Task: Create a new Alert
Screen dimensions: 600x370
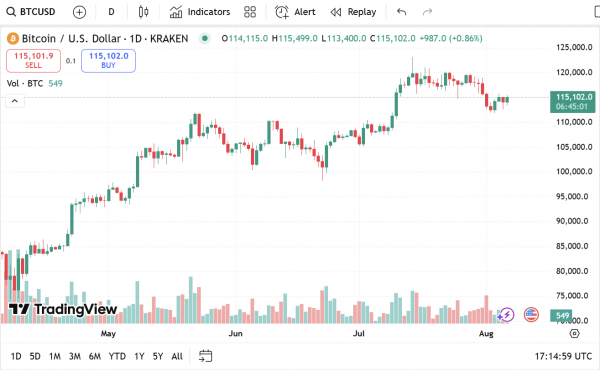Action: (x=295, y=12)
